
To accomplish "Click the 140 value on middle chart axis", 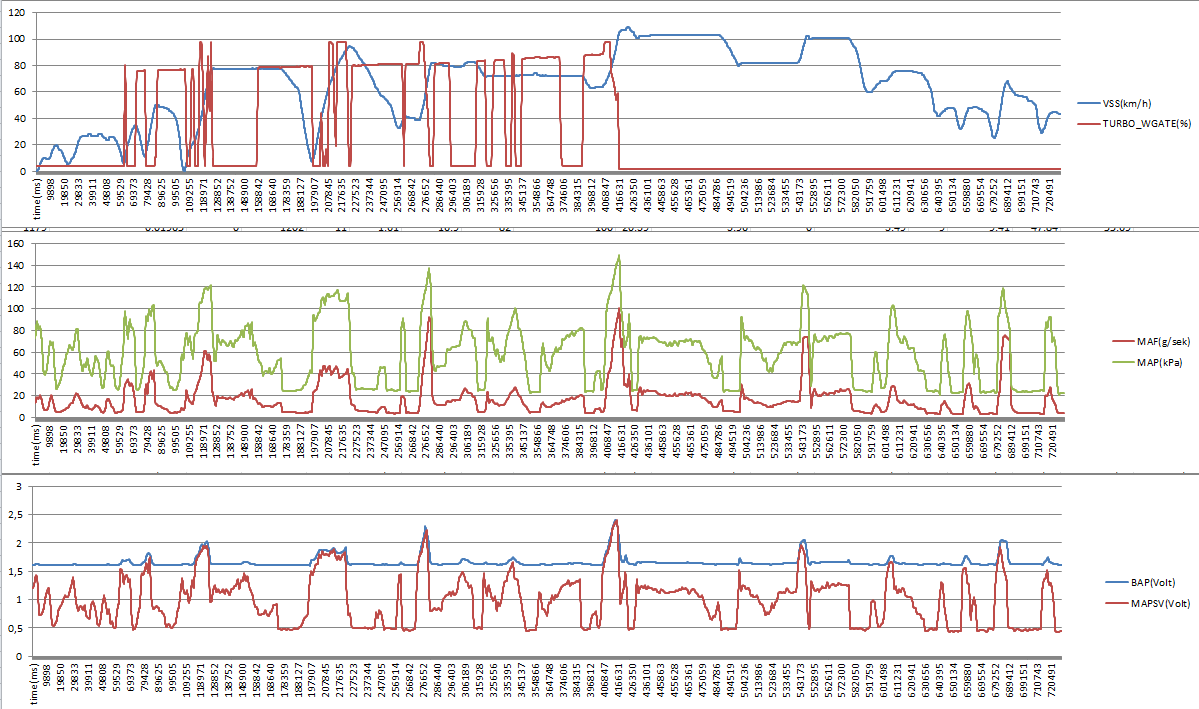I will pos(14,267).
